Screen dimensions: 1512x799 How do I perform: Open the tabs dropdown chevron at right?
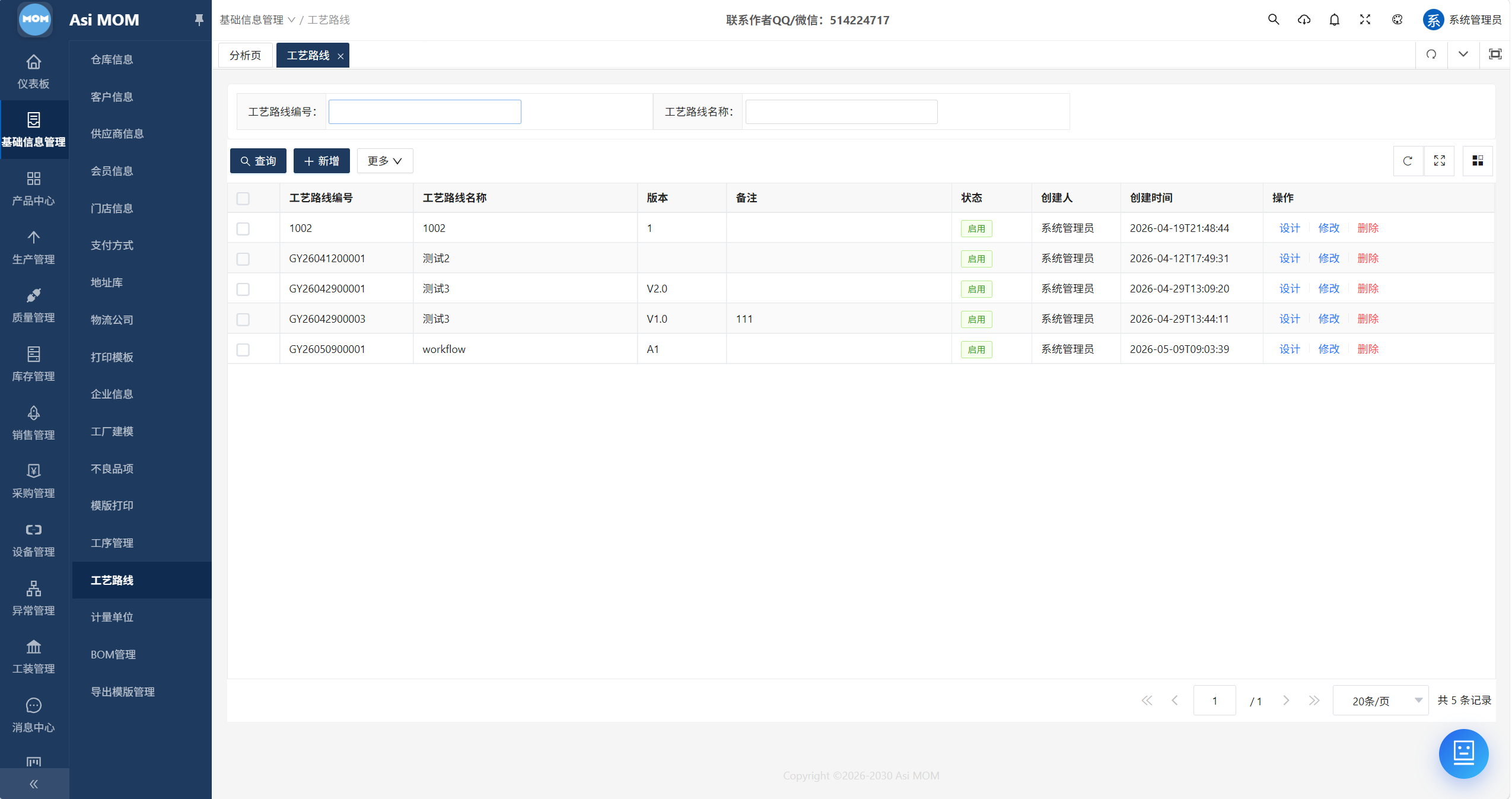pos(1463,55)
